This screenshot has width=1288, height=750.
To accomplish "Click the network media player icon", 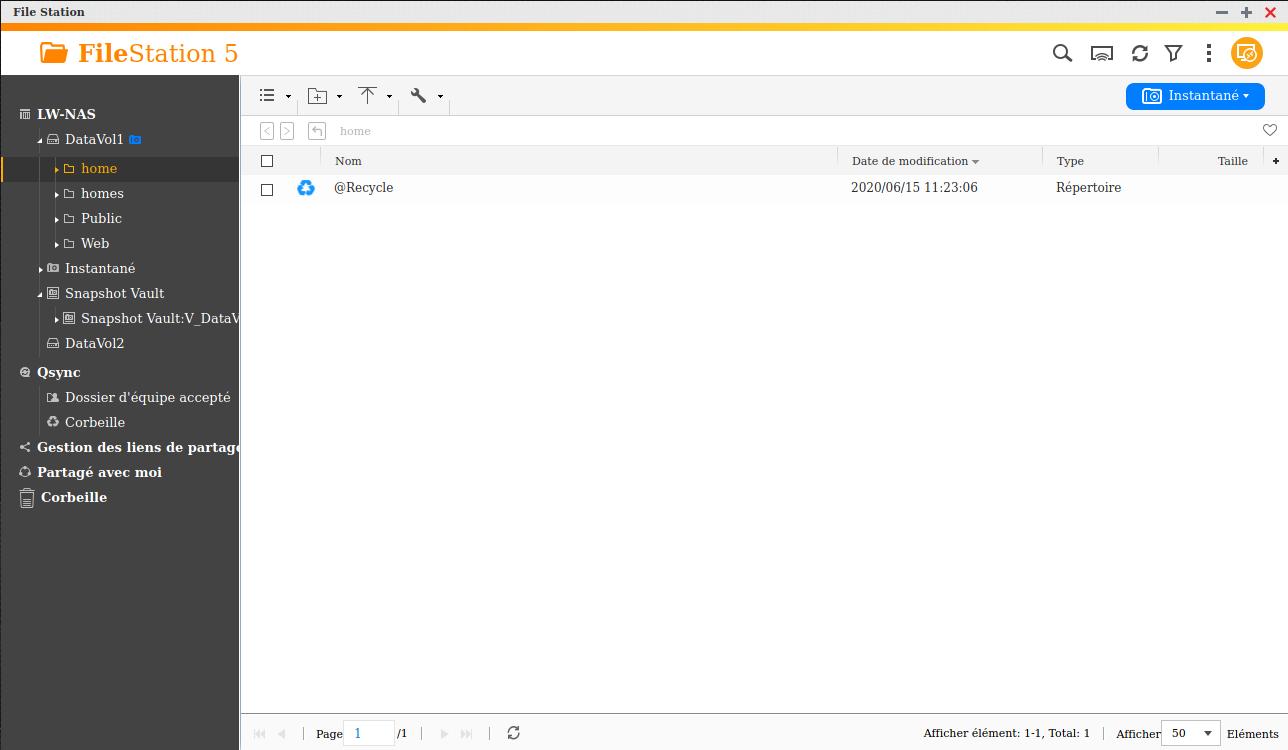I will (1101, 53).
